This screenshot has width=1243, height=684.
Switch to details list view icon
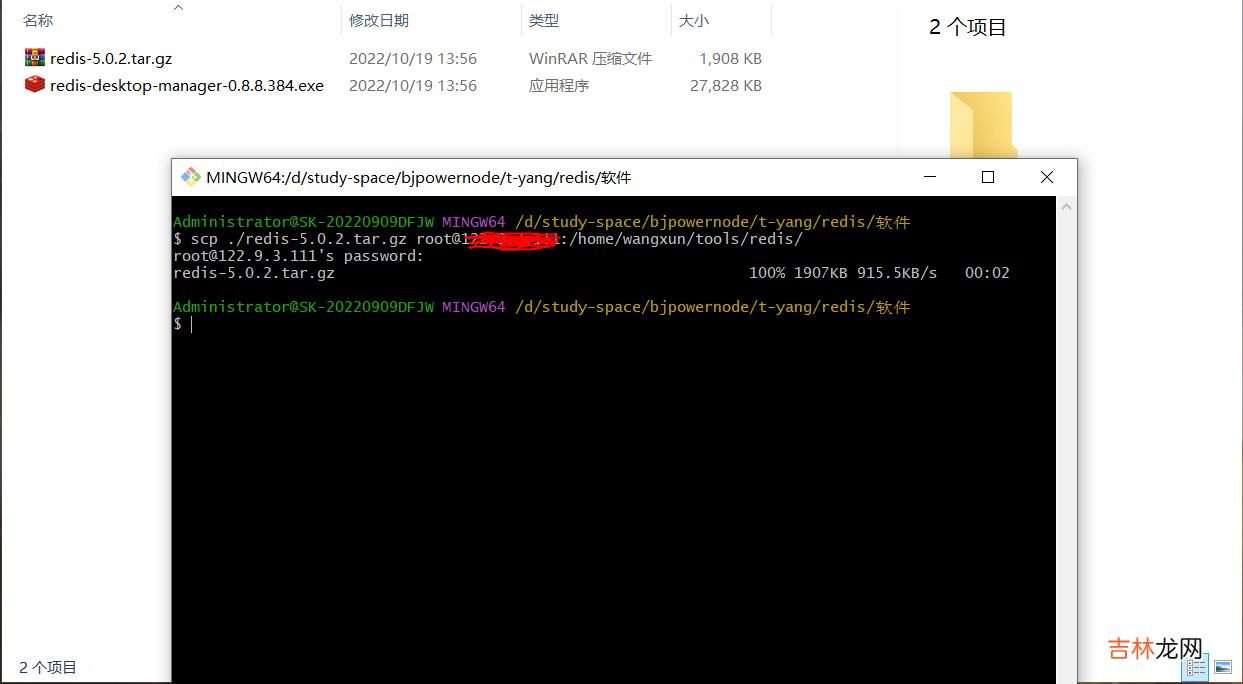[1196, 667]
